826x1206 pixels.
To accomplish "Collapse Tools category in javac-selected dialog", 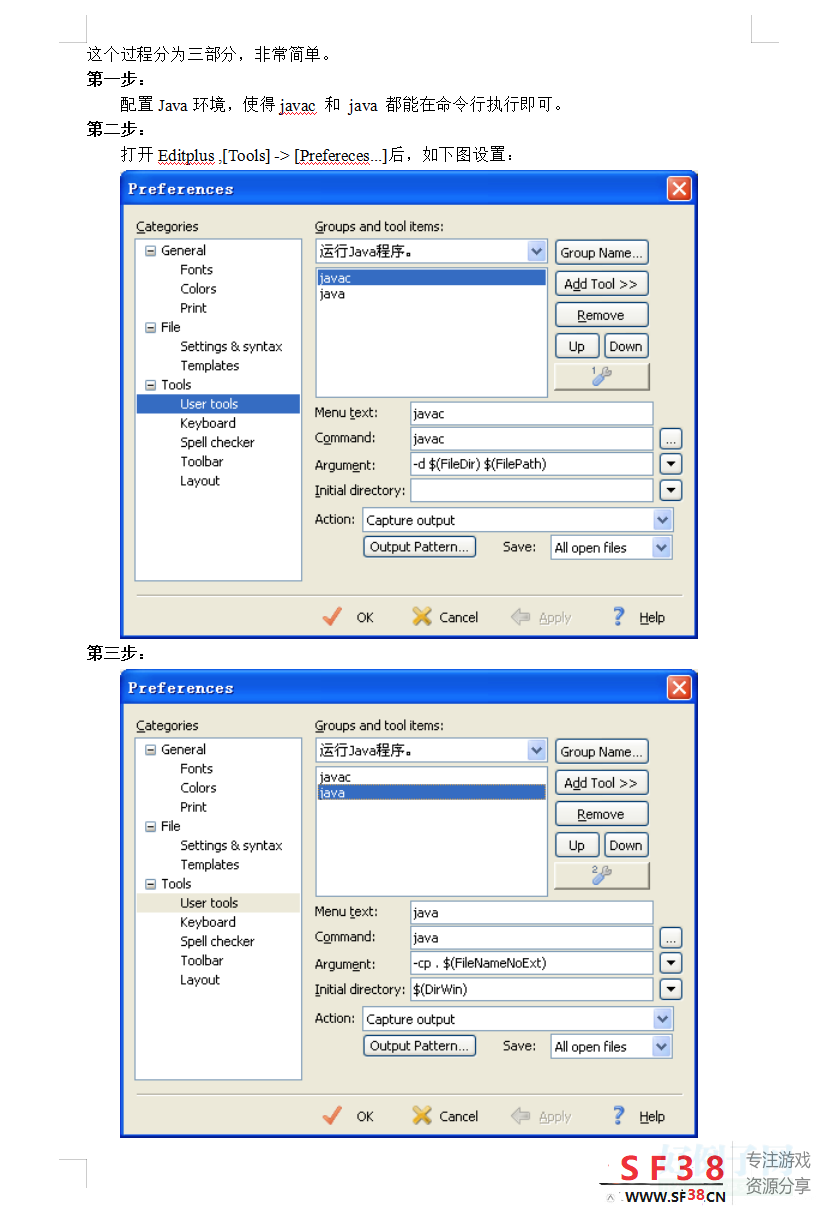I will (151, 385).
